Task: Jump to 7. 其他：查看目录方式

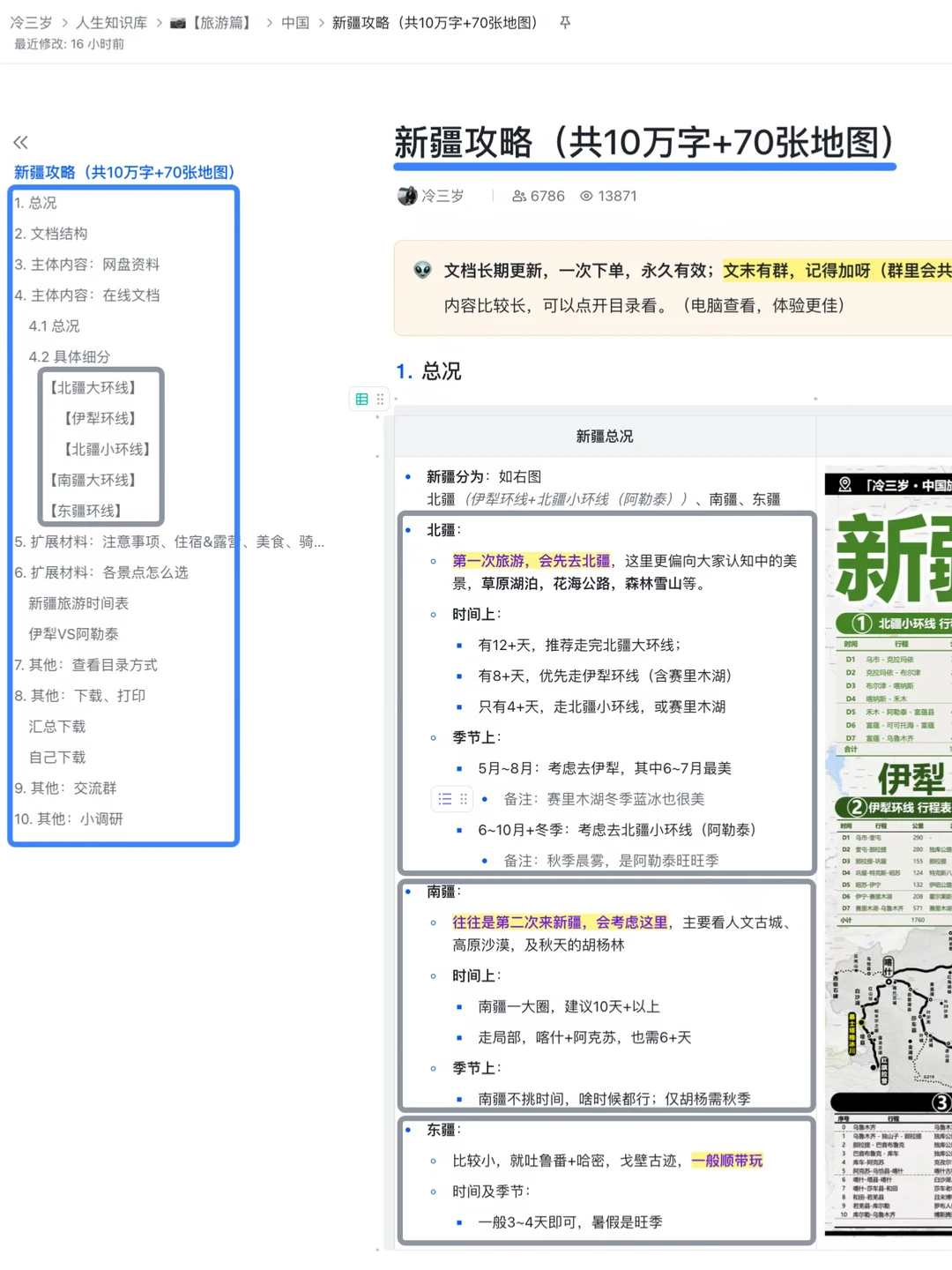Action: tap(86, 666)
